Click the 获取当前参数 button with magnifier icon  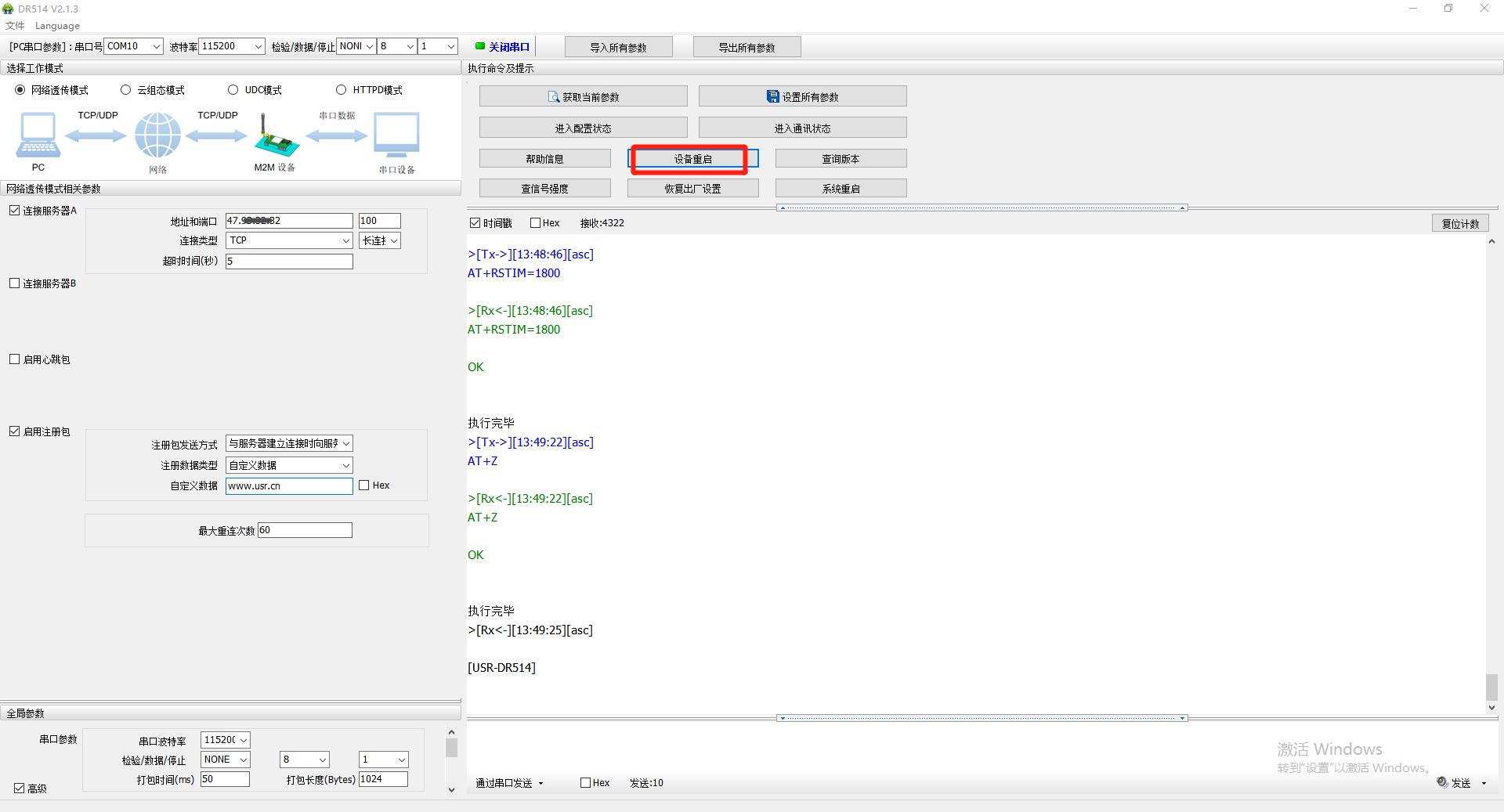pyautogui.click(x=583, y=97)
